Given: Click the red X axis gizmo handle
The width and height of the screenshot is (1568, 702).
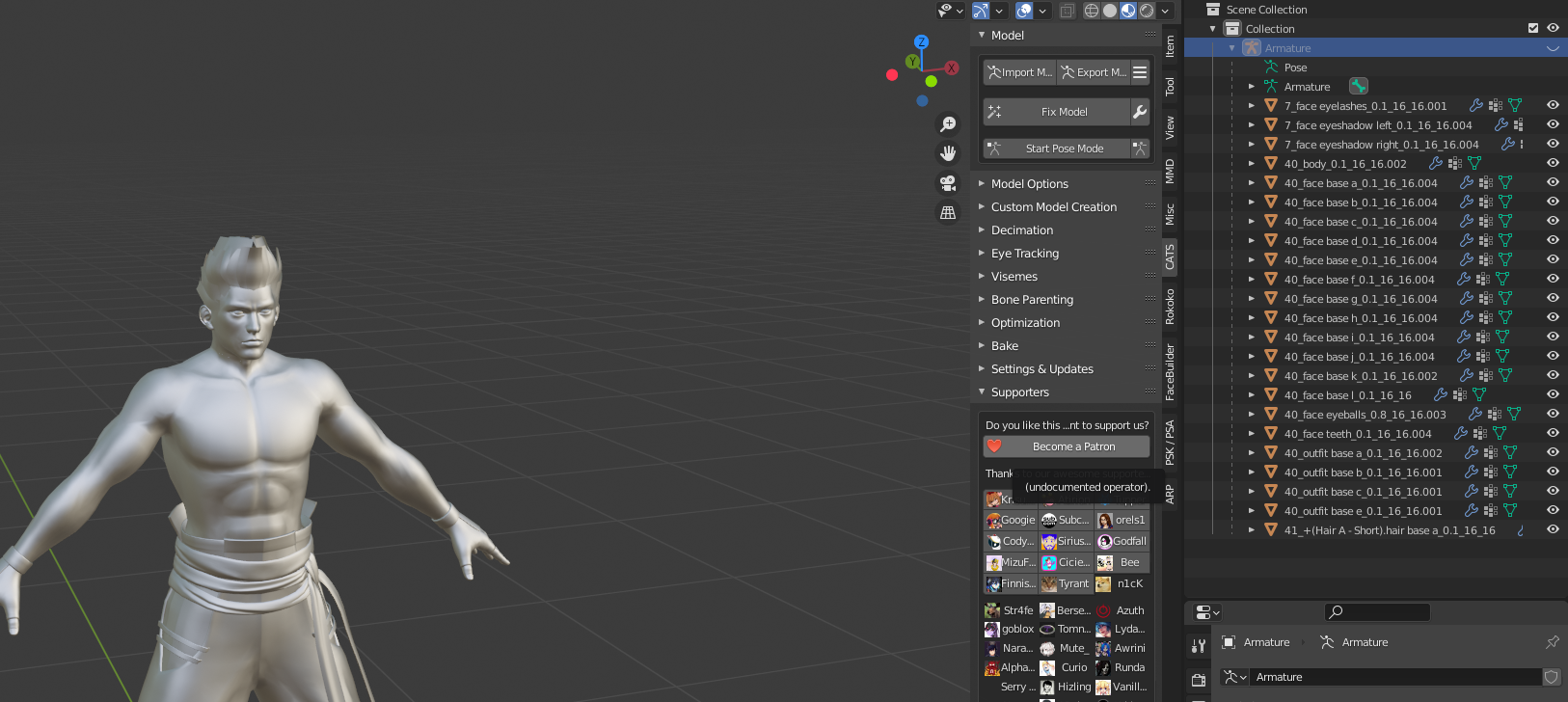Looking at the screenshot, I should pos(952,67).
